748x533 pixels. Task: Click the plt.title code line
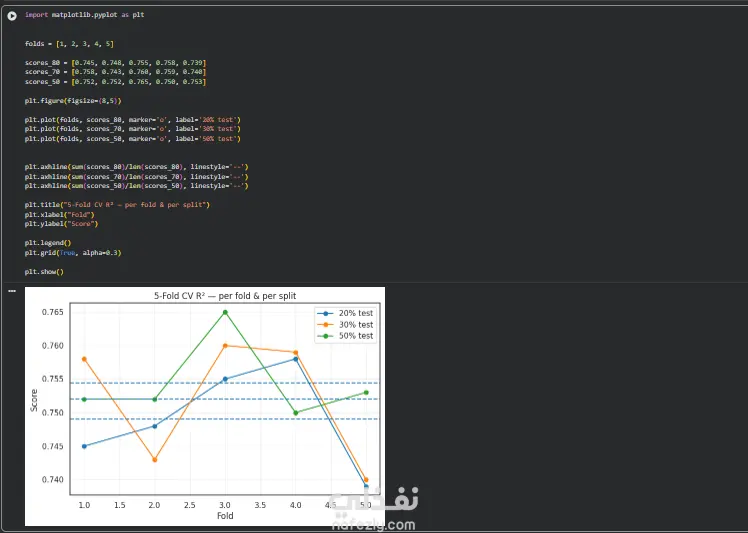[x=117, y=205]
